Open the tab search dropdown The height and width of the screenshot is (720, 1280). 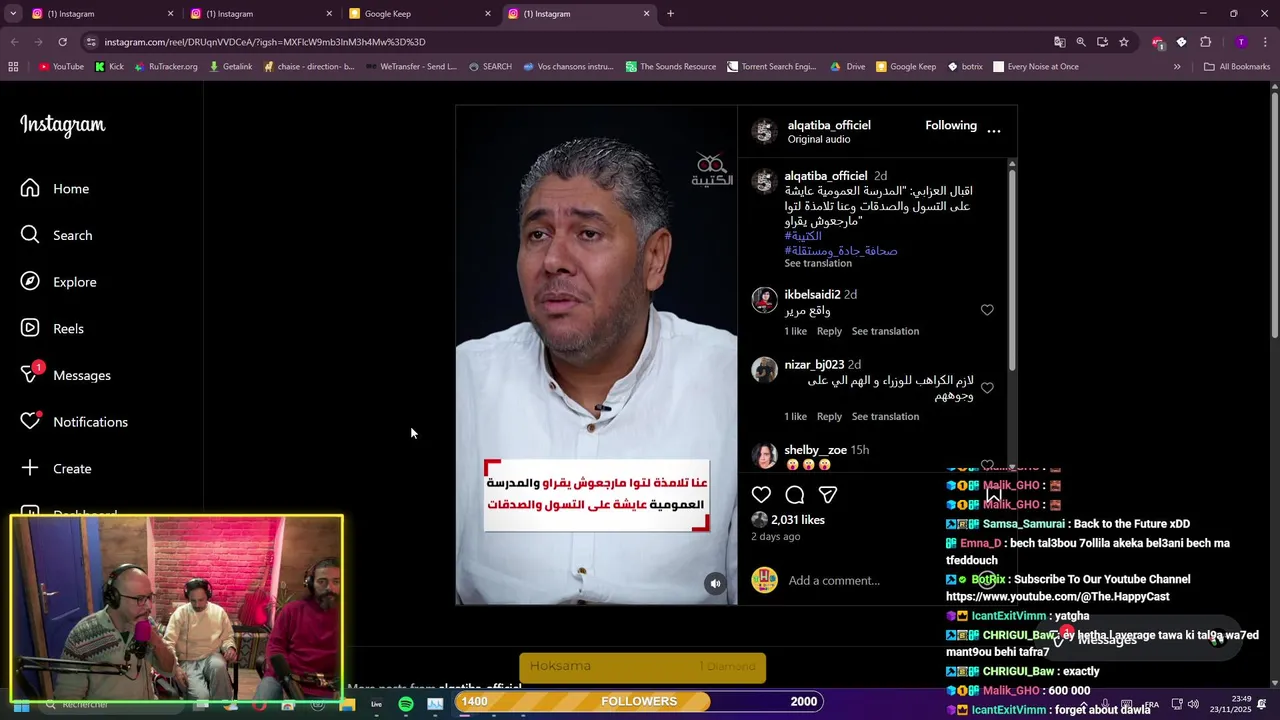pos(13,14)
